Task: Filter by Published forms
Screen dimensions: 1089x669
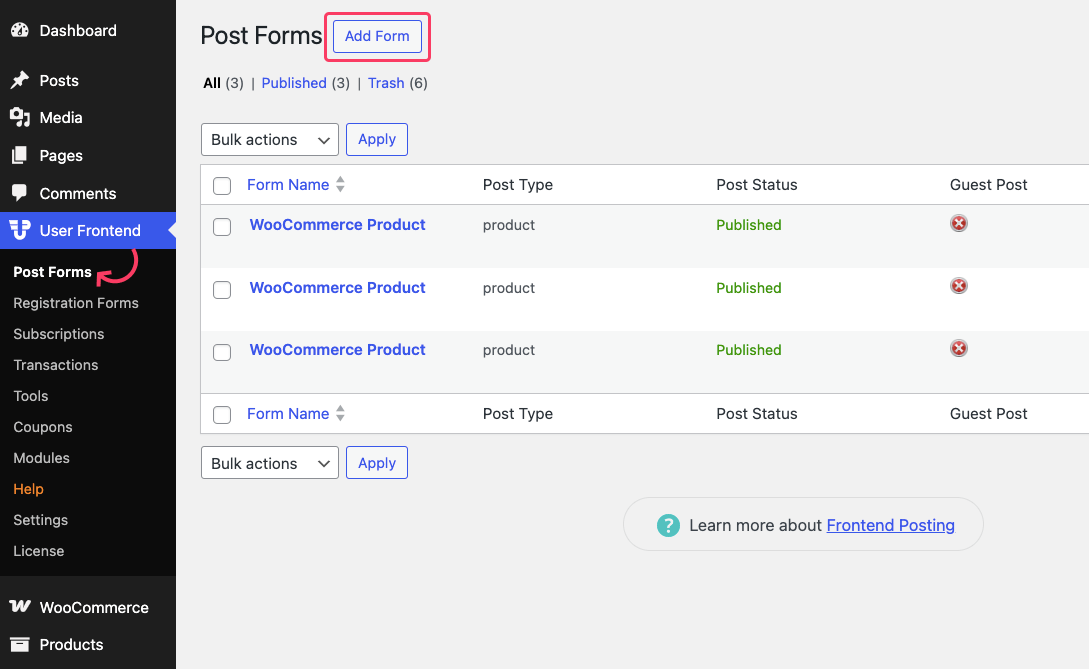Action: point(294,83)
